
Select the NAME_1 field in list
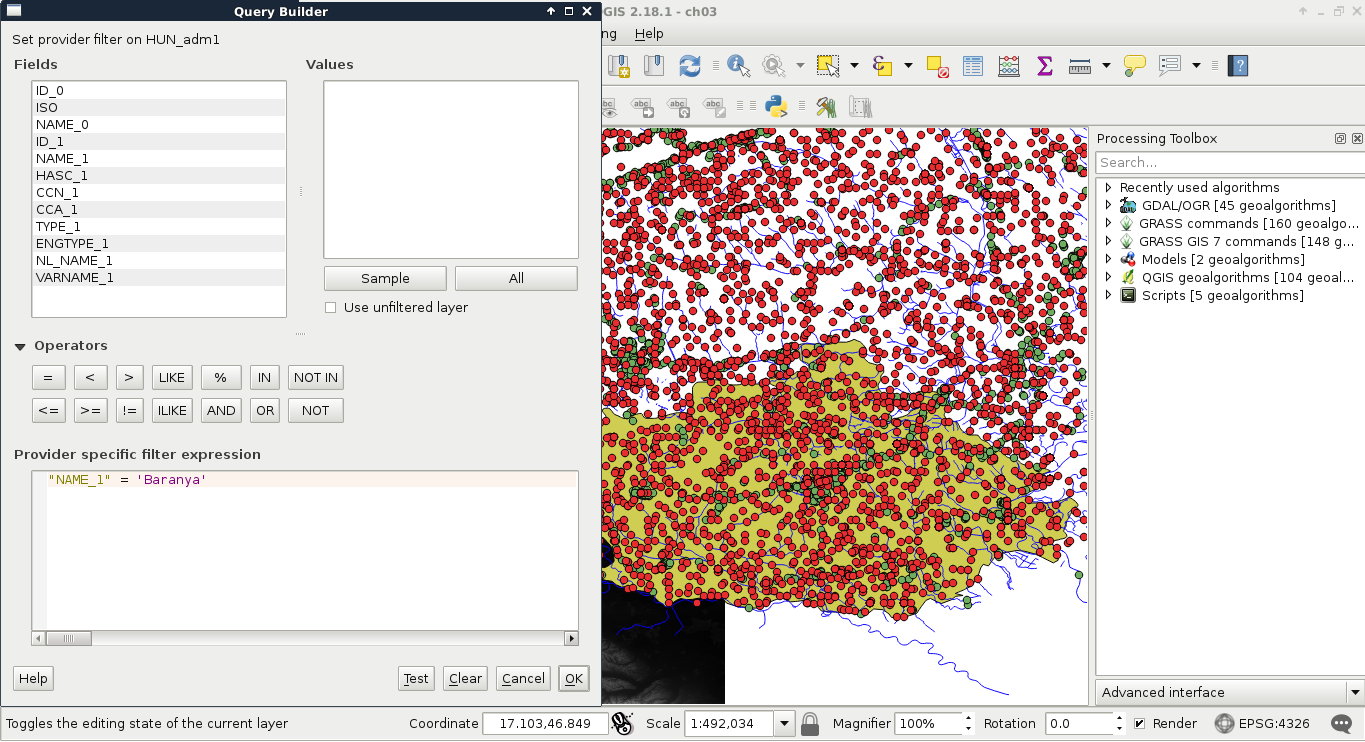(x=62, y=158)
